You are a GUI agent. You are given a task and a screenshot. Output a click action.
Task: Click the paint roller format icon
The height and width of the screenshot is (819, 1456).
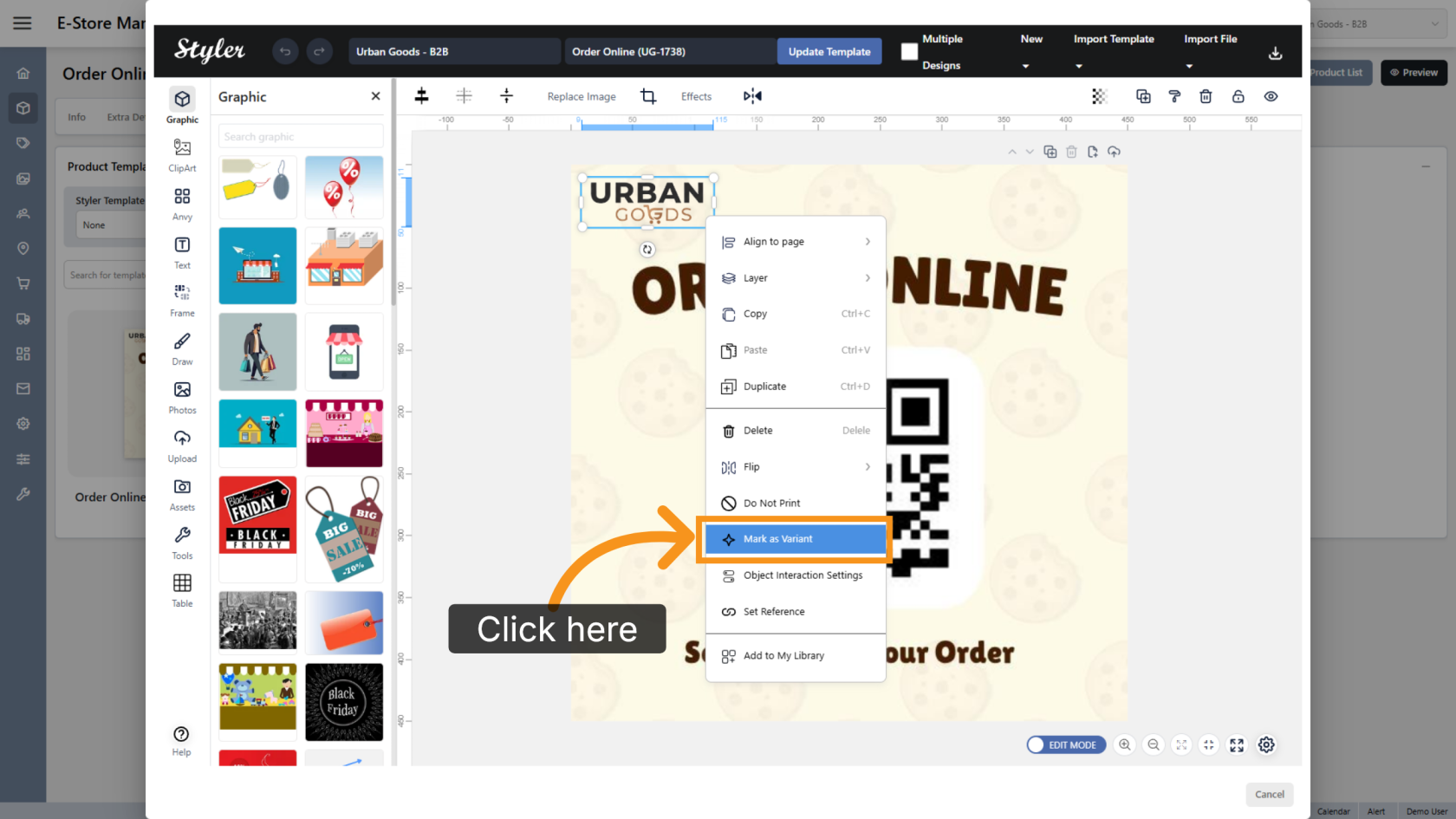tap(1174, 96)
